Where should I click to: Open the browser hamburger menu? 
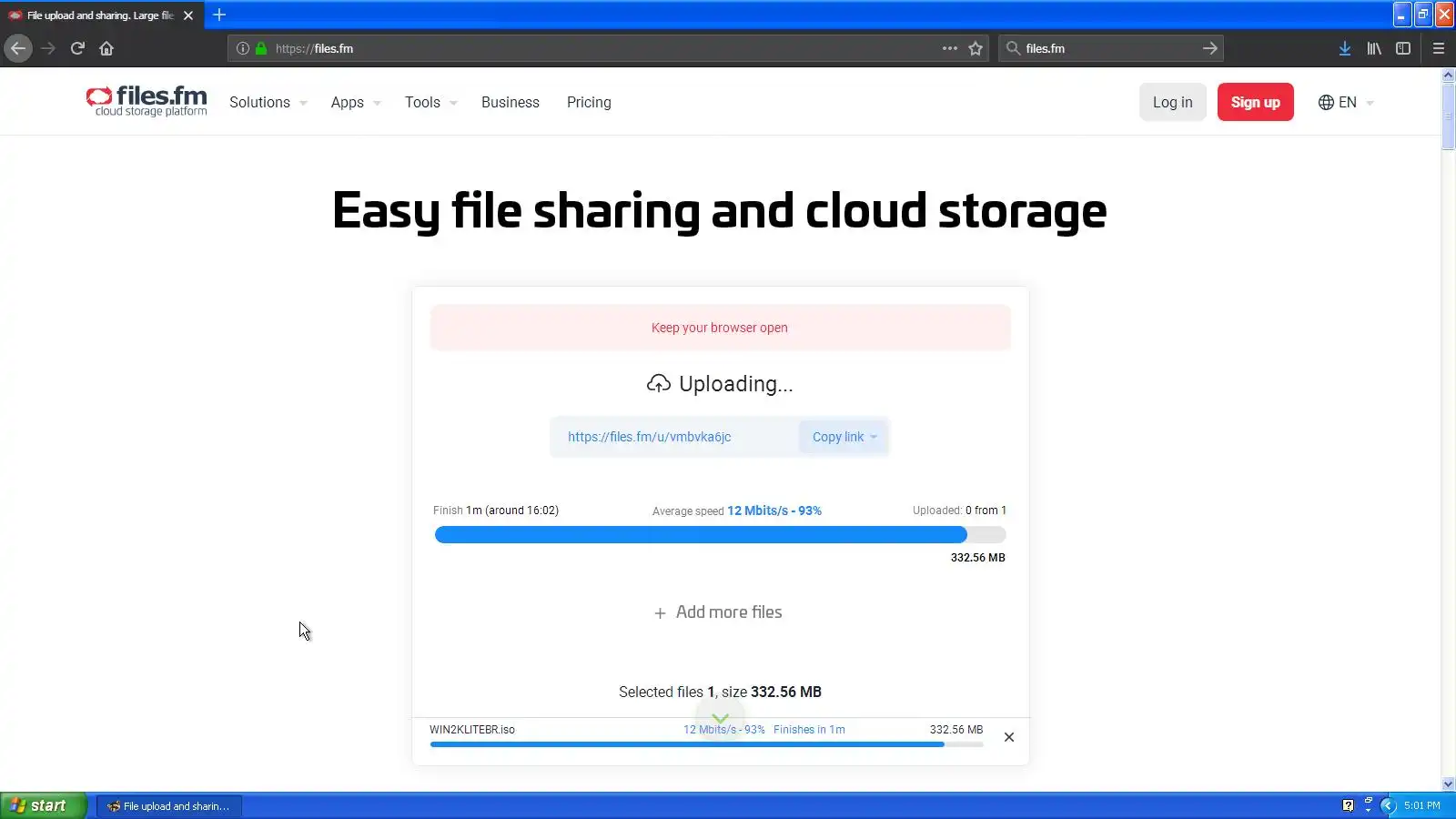point(1439,48)
